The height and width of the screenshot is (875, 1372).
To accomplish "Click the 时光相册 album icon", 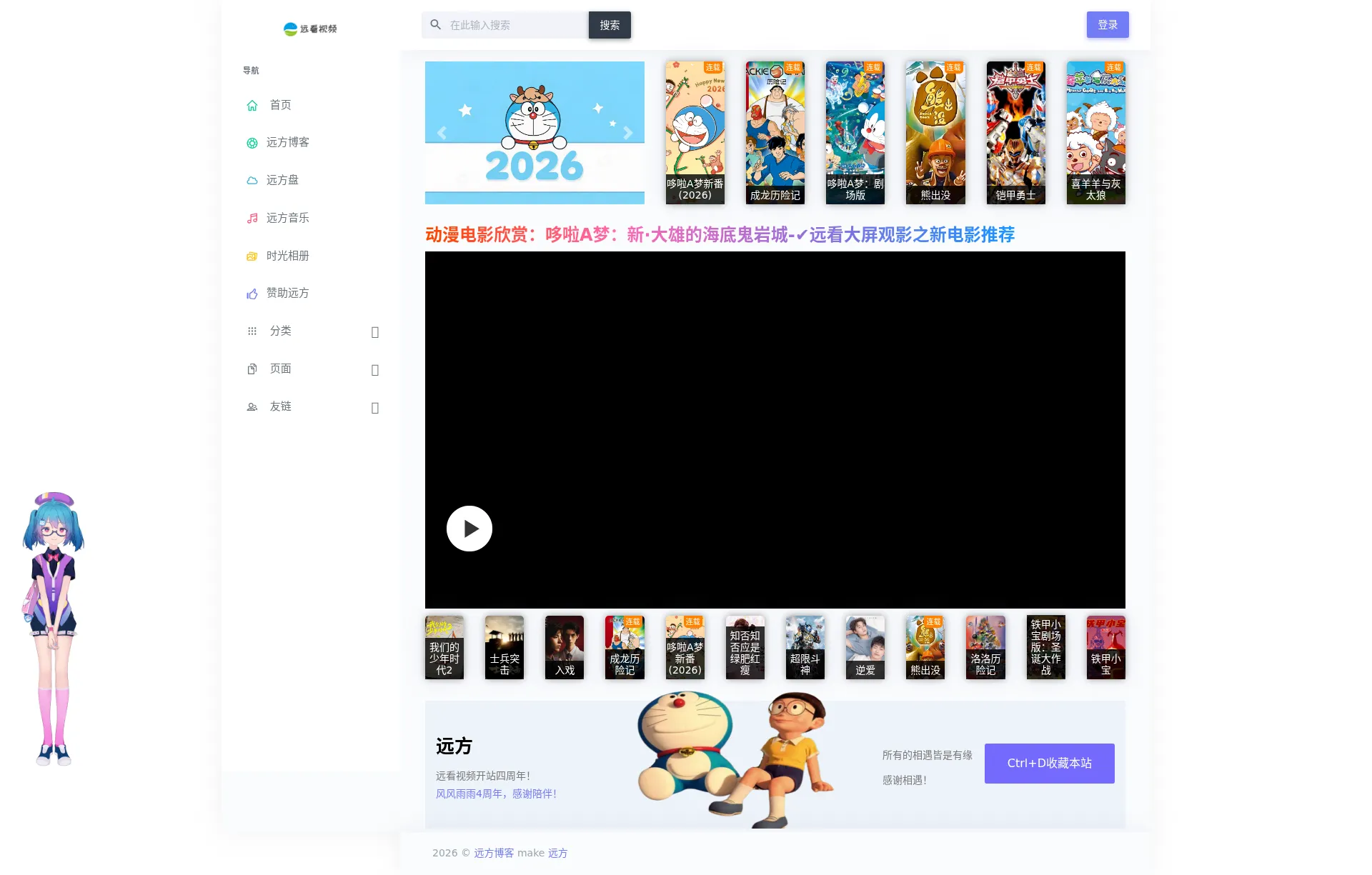I will point(252,256).
